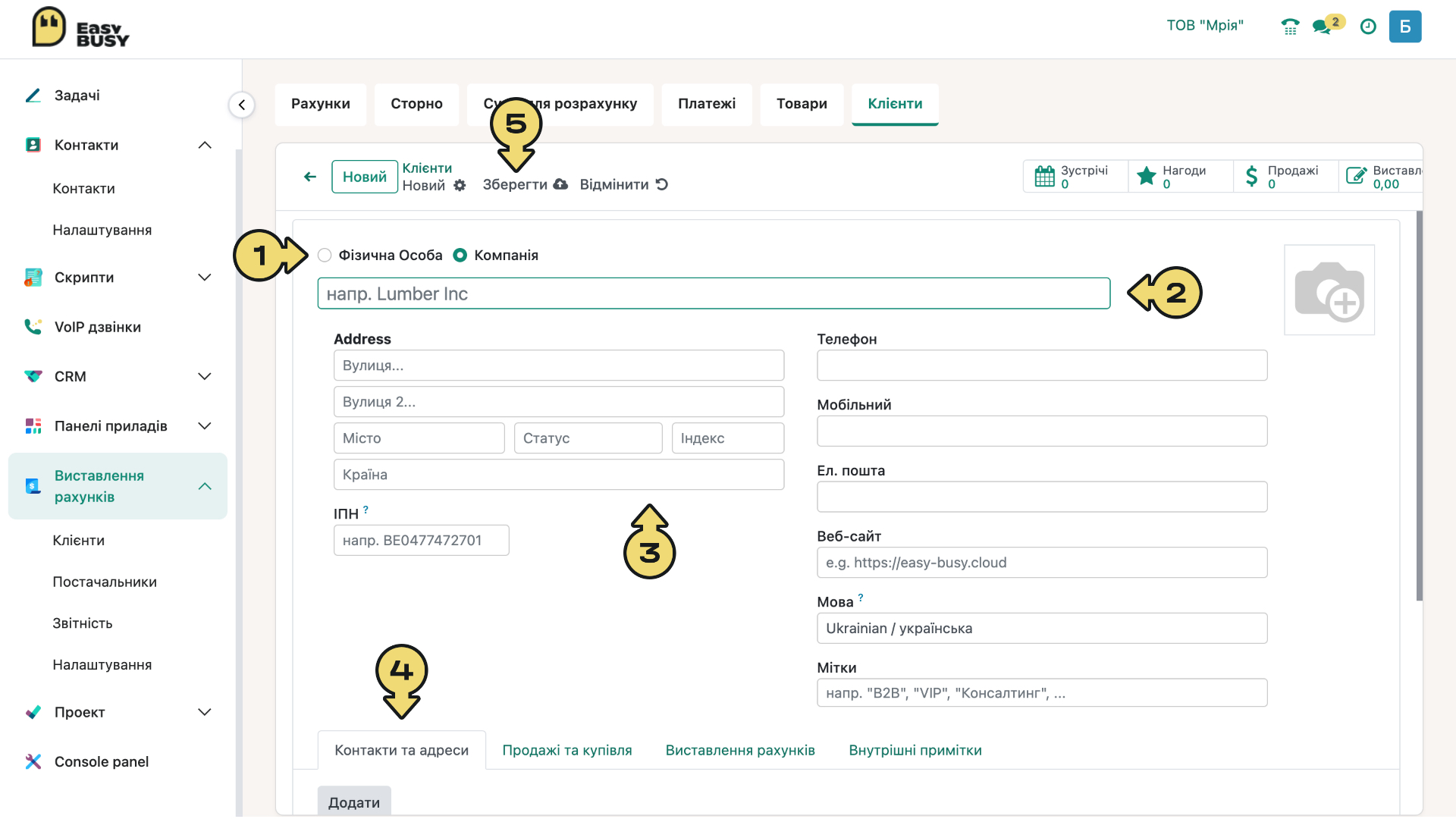1456x819 pixels.
Task: Switch to the Клієнти tab
Action: pos(896,104)
